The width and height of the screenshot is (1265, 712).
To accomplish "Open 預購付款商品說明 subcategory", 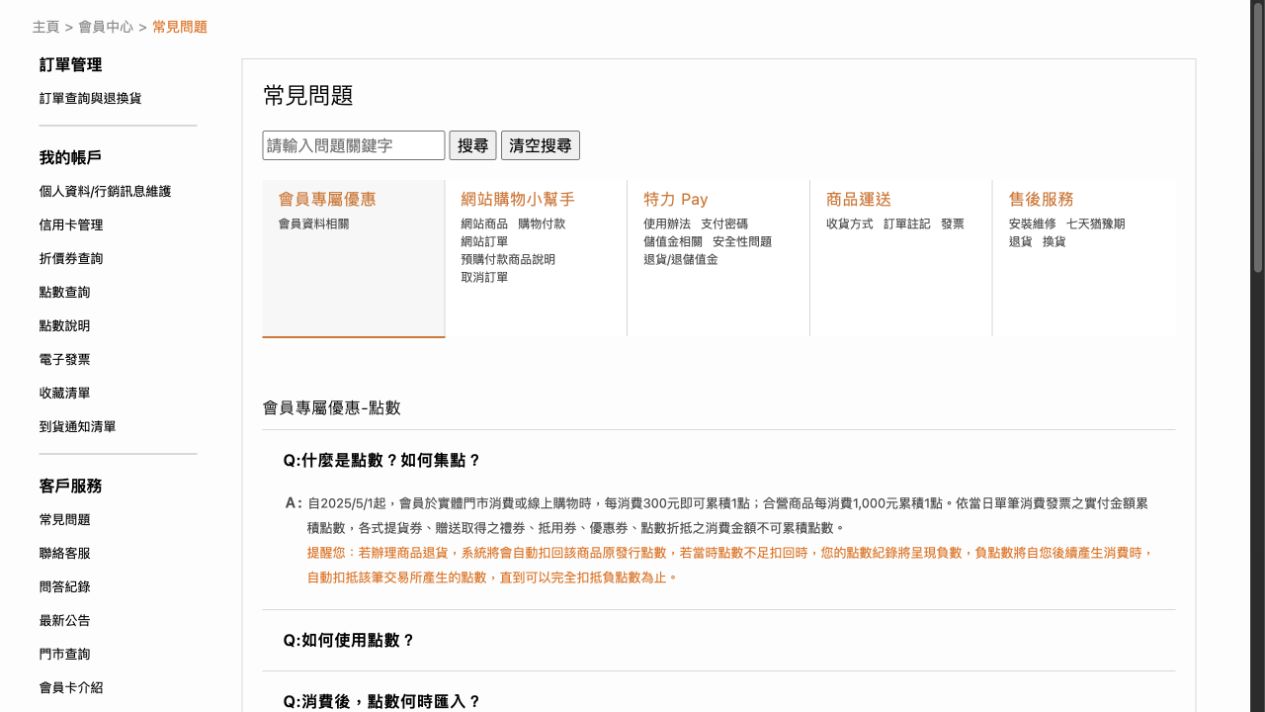I will 508,259.
